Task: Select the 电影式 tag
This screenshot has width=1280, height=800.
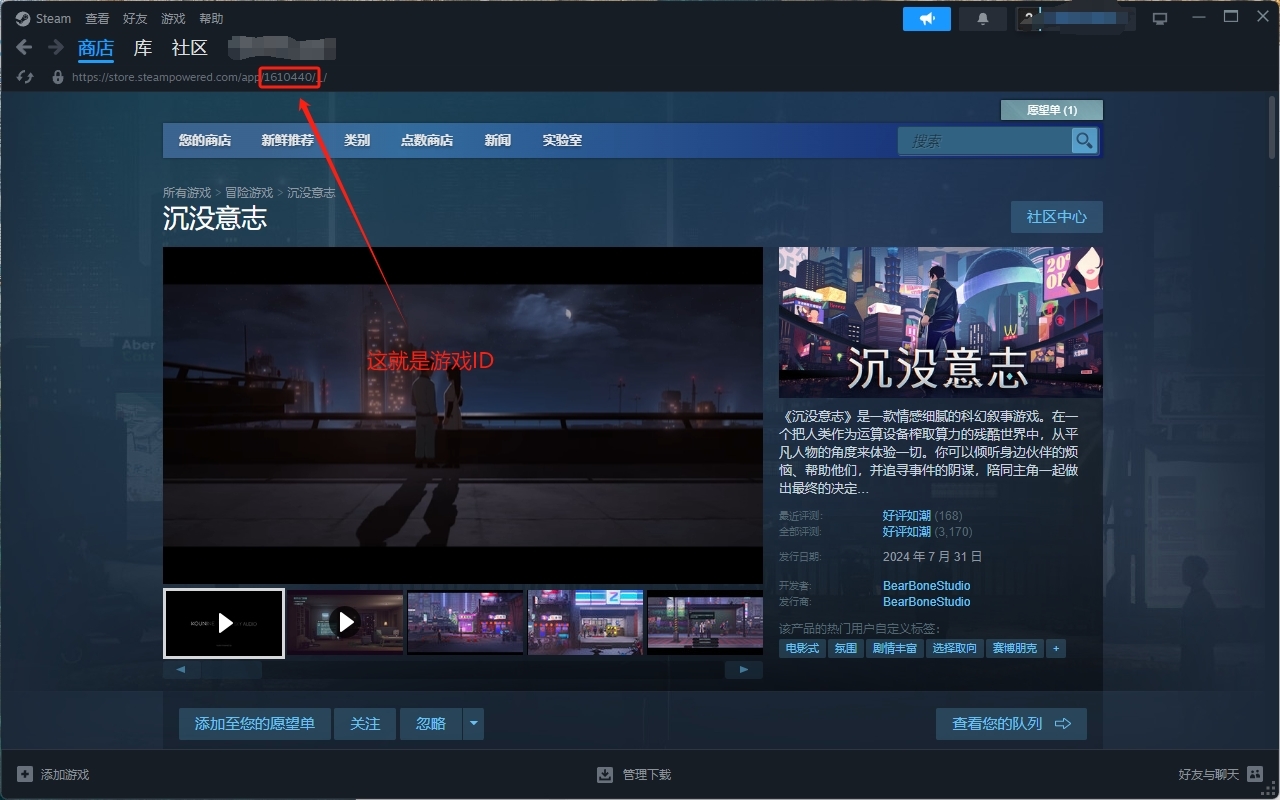Action: click(x=802, y=648)
